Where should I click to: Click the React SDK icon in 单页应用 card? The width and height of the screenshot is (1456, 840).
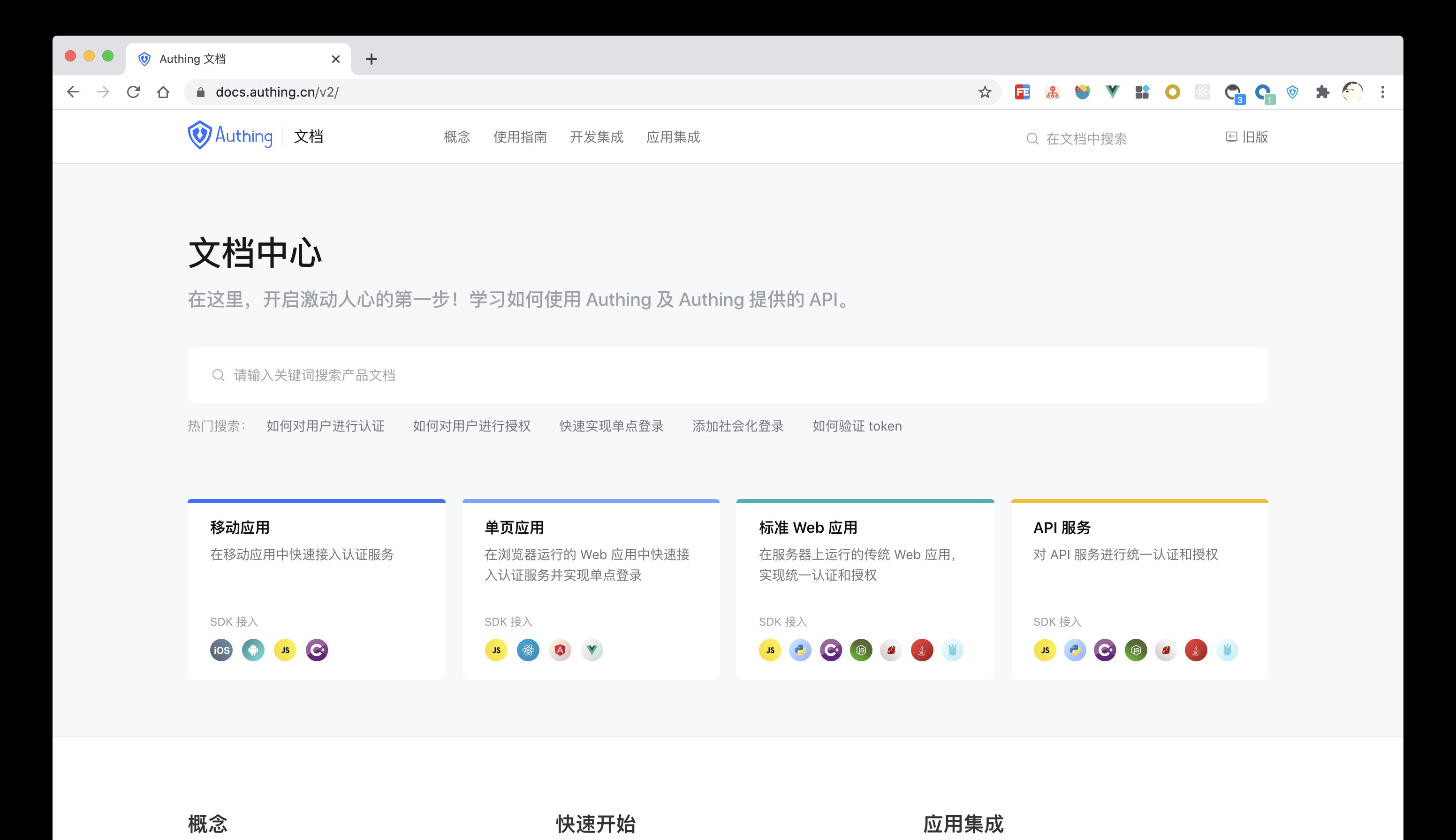click(528, 650)
